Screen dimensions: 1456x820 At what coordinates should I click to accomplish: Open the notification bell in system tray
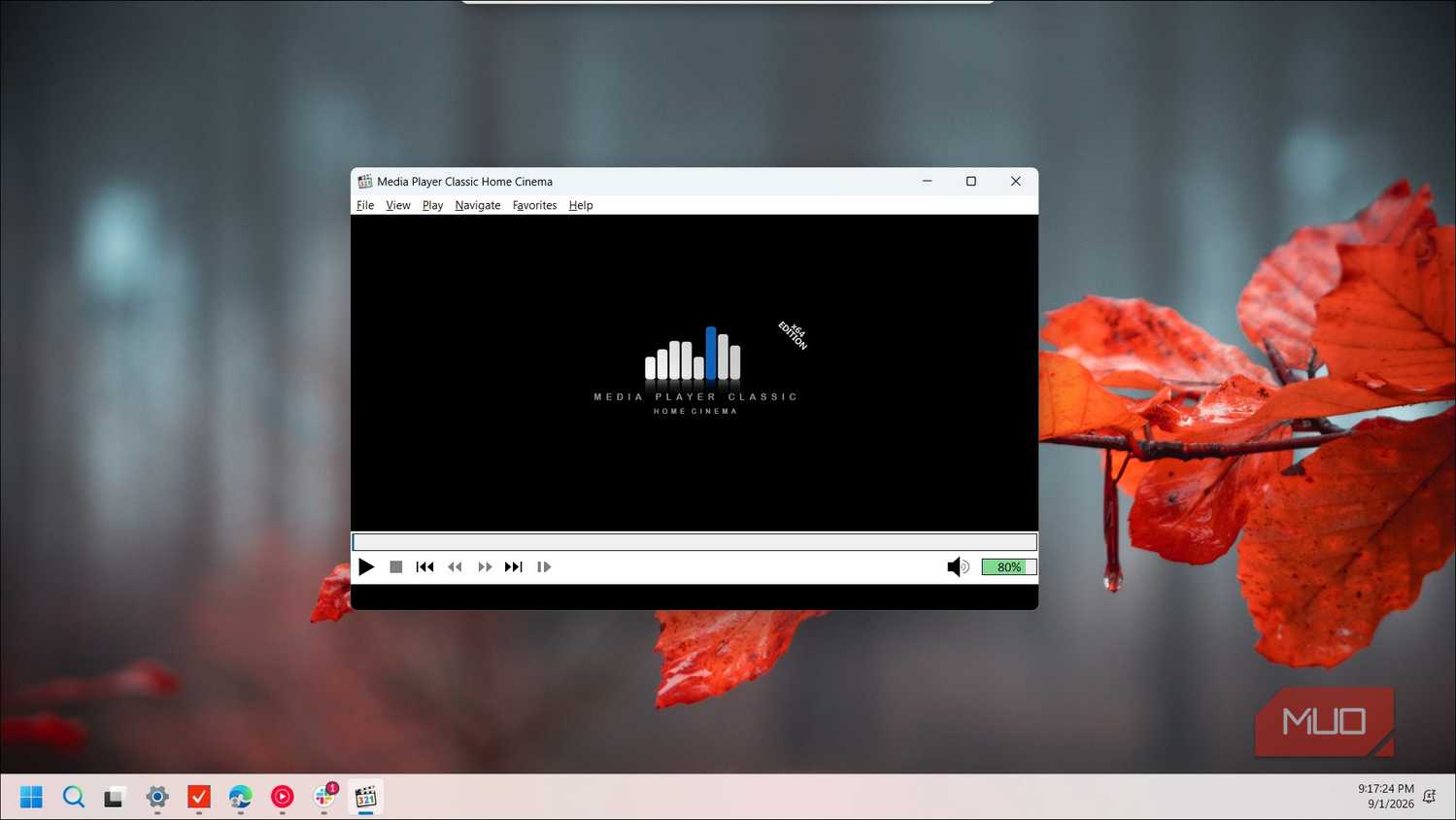[1429, 797]
